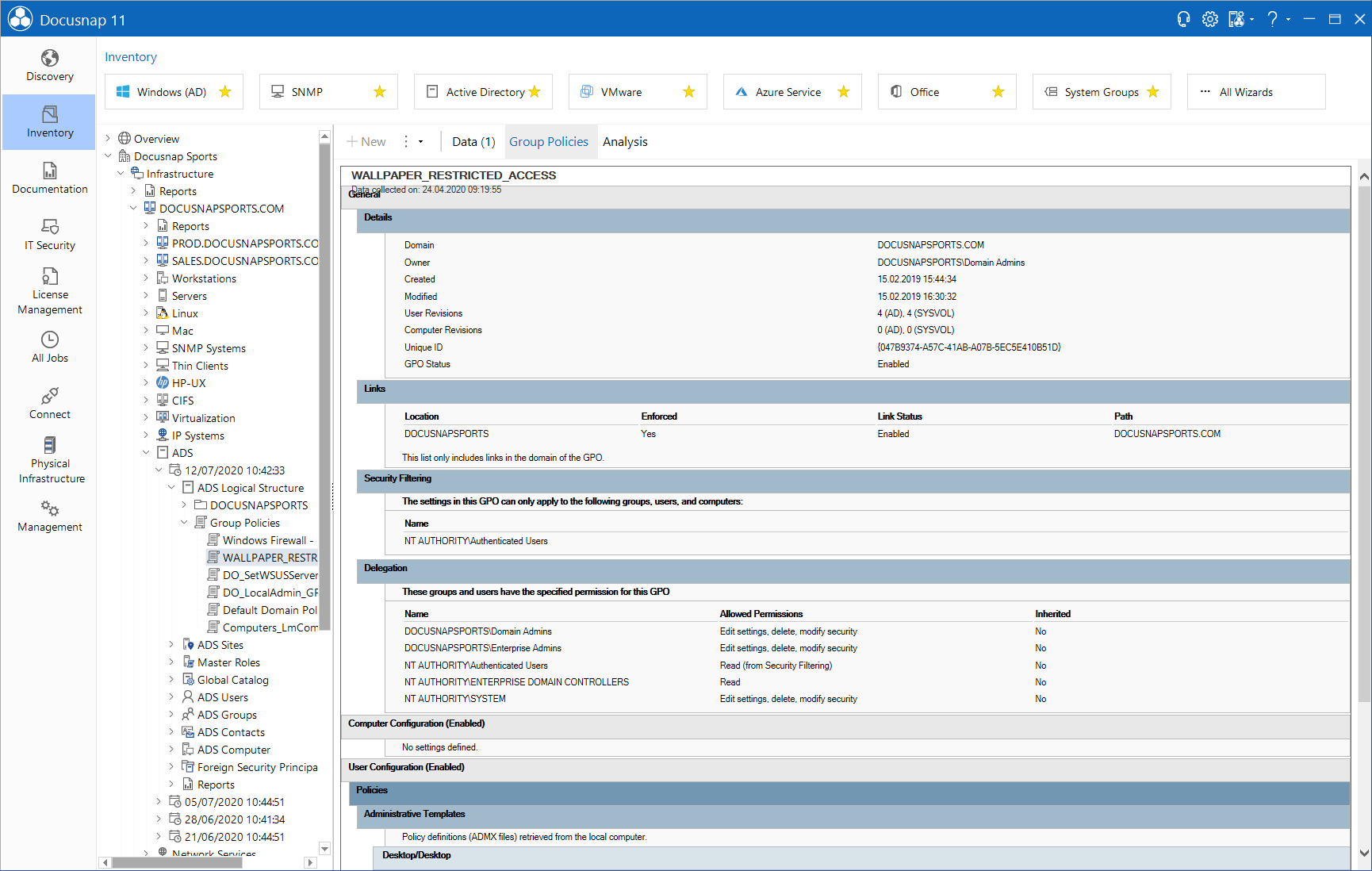
Task: Open the user menu dropdown arrow in title bar
Action: [1252, 19]
